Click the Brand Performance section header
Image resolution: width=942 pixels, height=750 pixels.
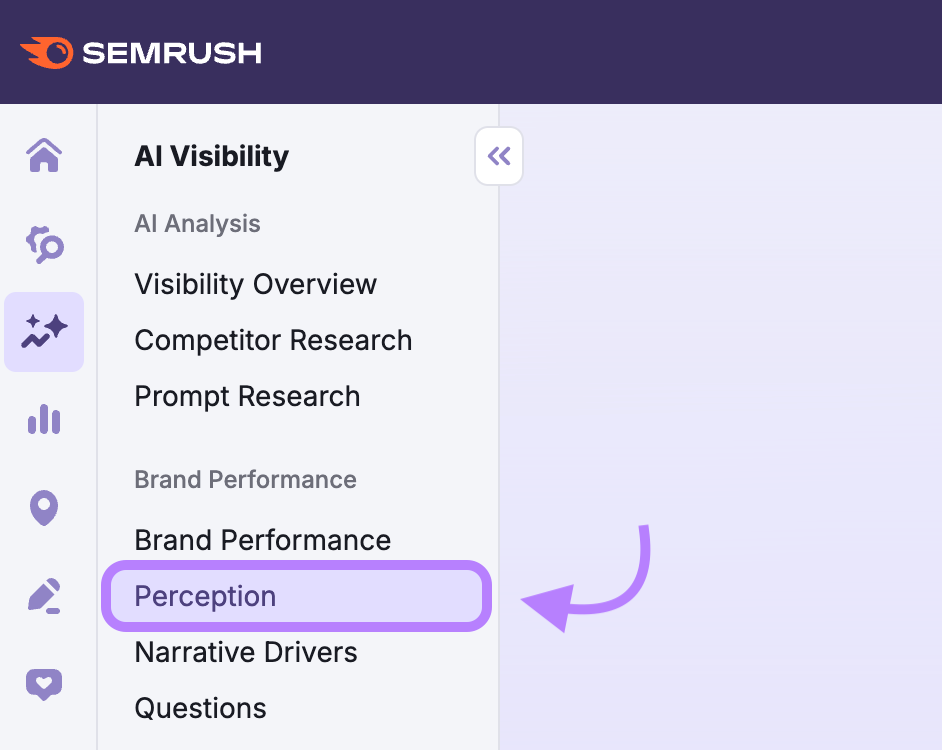[x=245, y=480]
